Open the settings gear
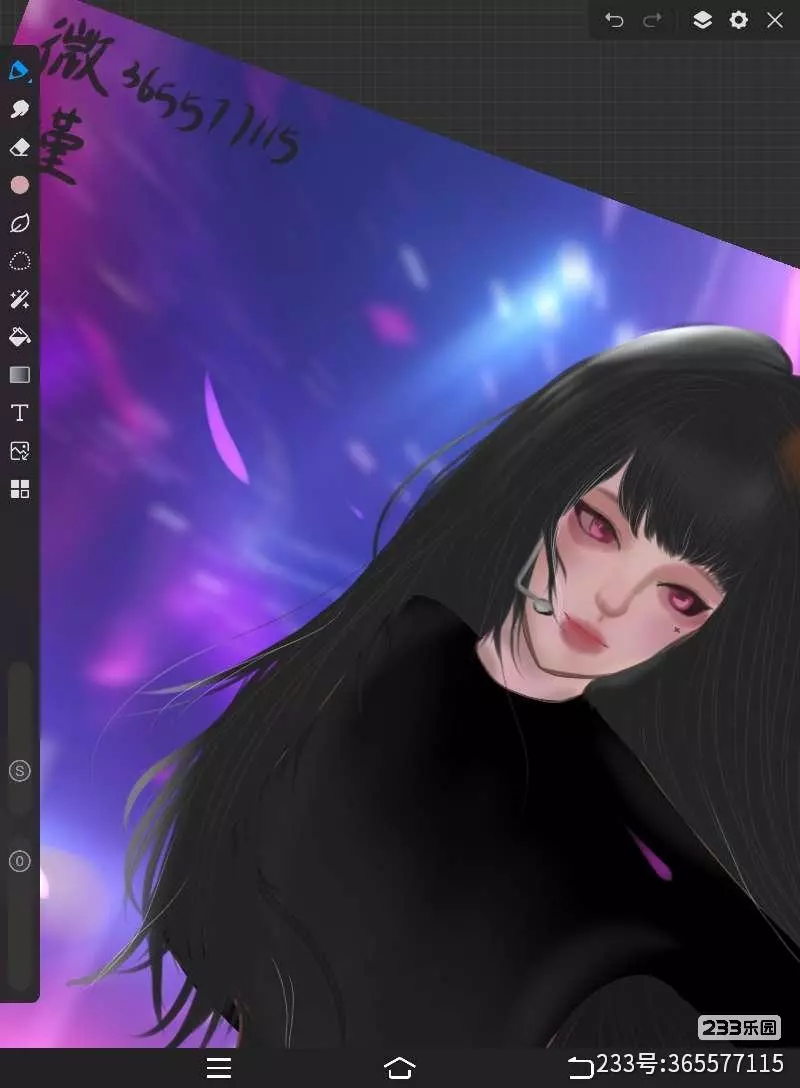Viewport: 800px width, 1088px height. point(739,20)
